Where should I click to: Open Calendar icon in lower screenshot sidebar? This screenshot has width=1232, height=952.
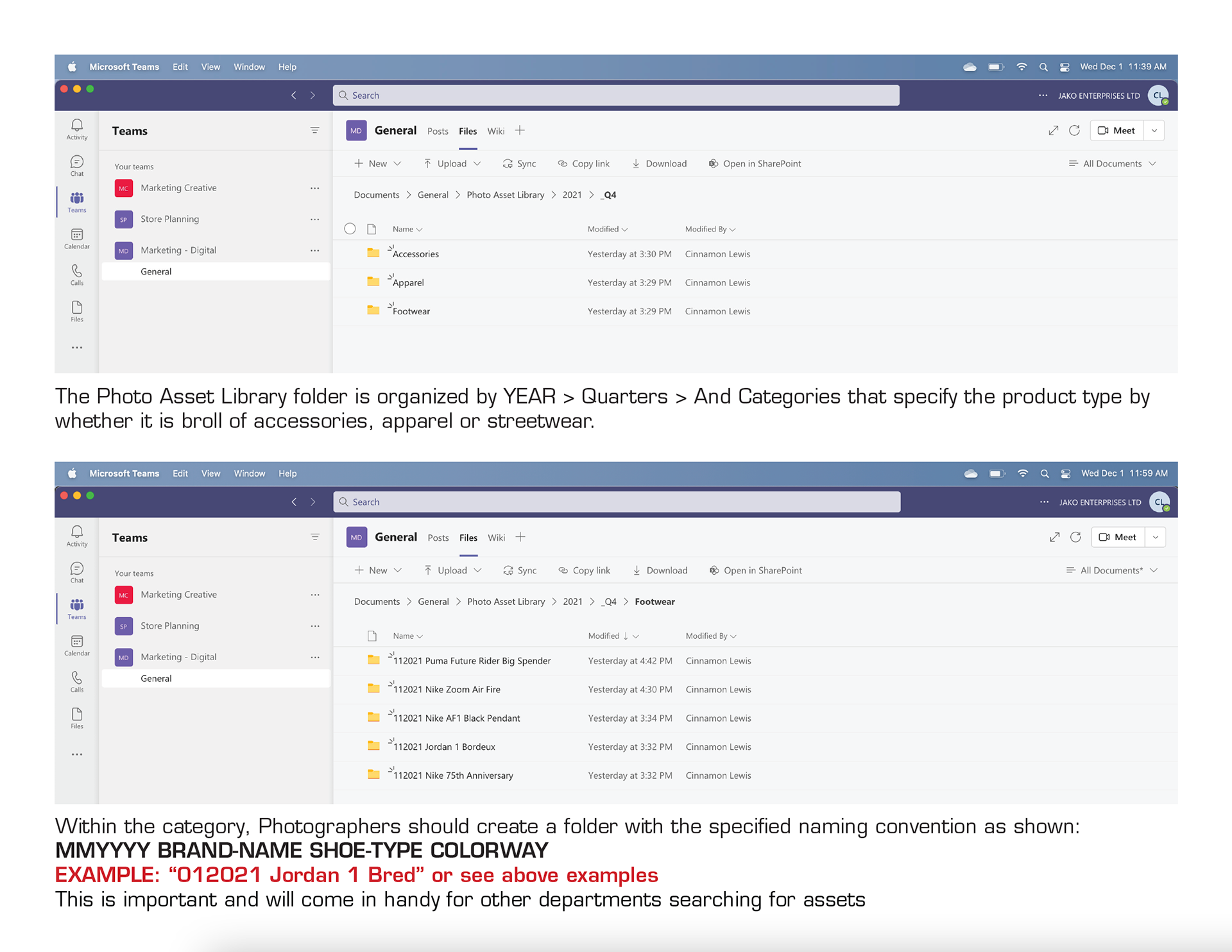pos(77,645)
